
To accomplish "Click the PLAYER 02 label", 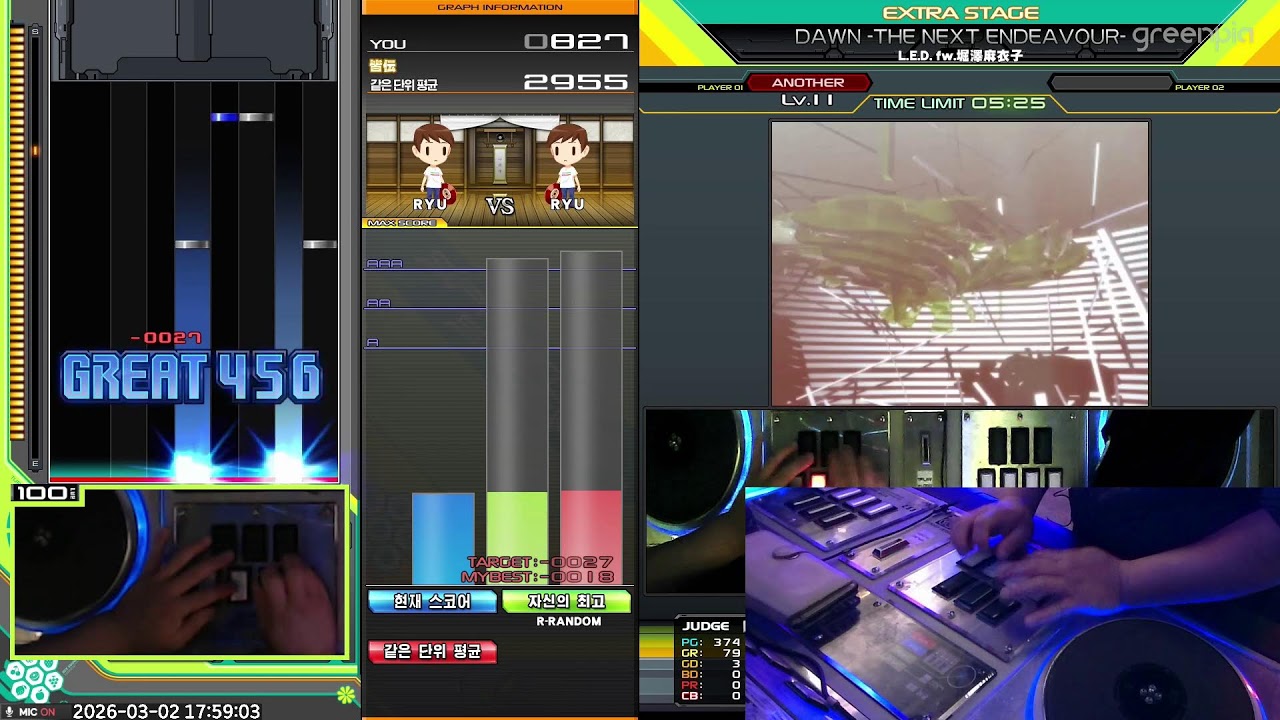I will [x=1200, y=88].
